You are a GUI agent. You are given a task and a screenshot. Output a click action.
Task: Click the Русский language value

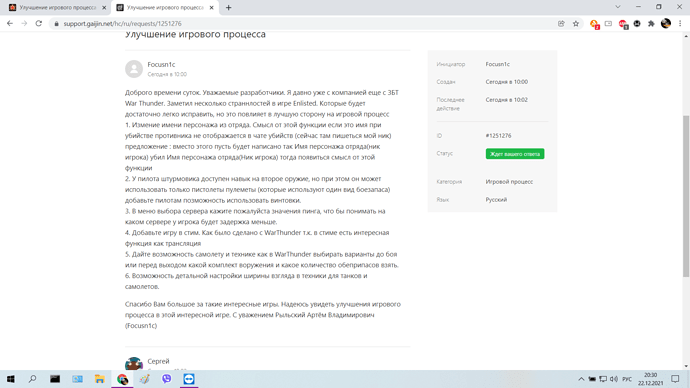[496, 200]
